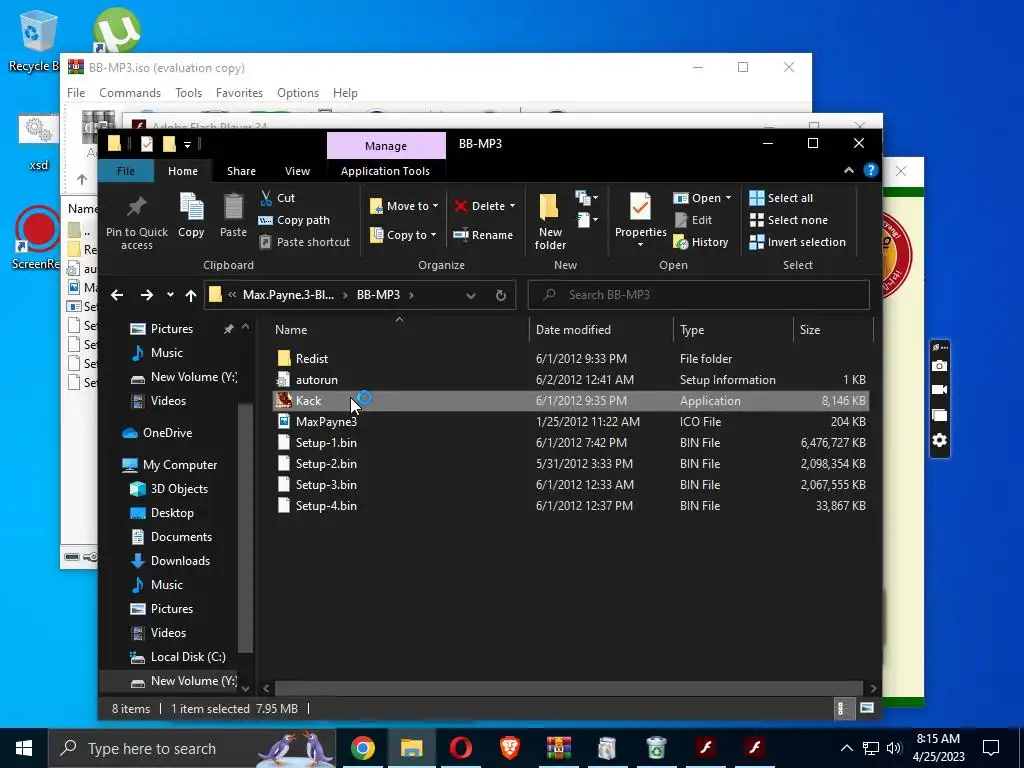
Task: Open Quick Access Toolbar customize dropdown
Action: [187, 144]
